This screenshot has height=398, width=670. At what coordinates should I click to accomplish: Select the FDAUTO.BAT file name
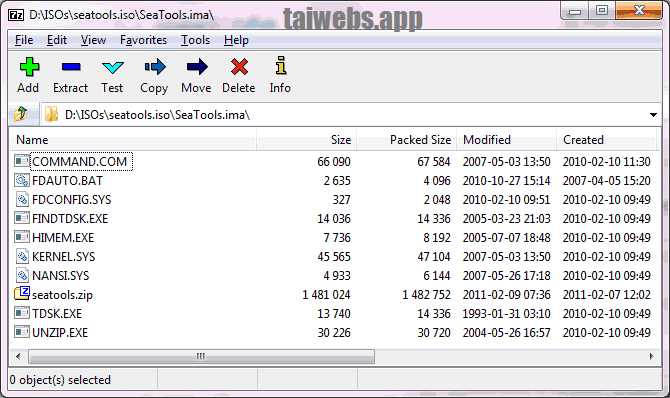(68, 181)
